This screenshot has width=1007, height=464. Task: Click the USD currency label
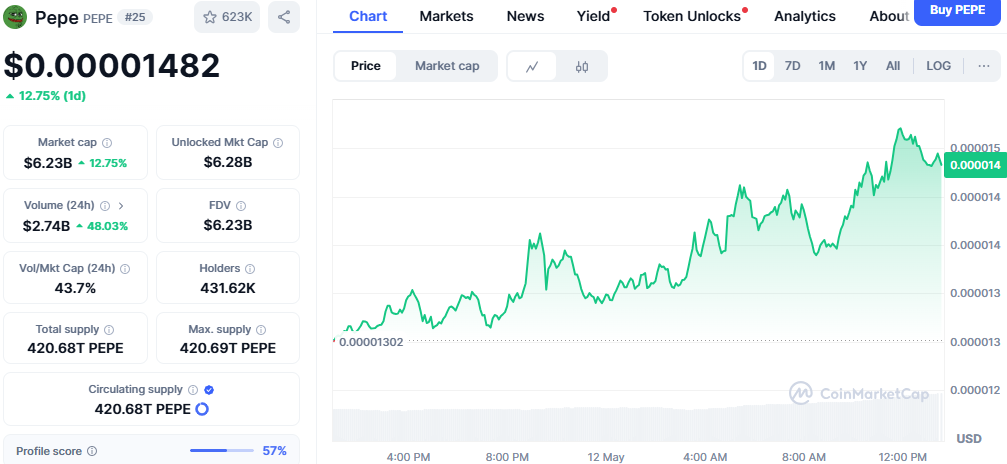969,439
